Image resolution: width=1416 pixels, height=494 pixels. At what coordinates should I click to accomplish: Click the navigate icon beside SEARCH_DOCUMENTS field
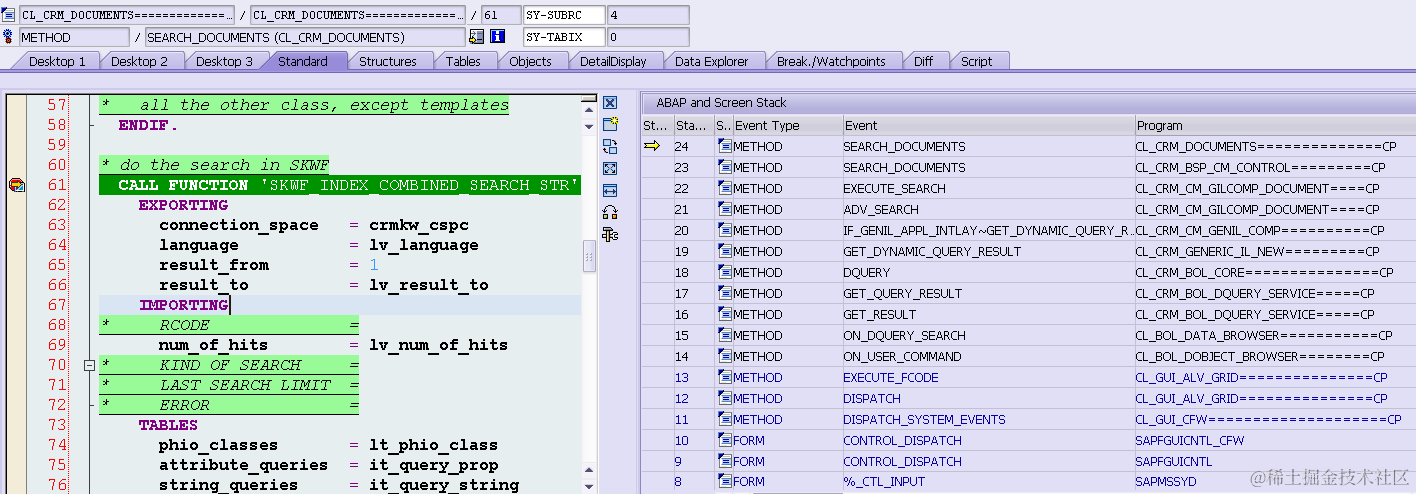[x=477, y=37]
